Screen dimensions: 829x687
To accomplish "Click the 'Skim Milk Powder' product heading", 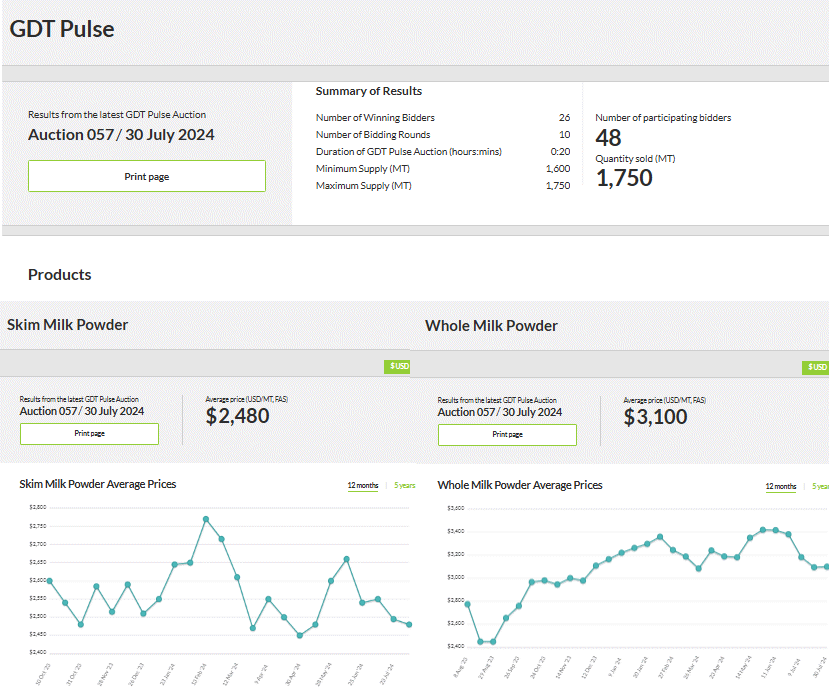I will 67,324.
